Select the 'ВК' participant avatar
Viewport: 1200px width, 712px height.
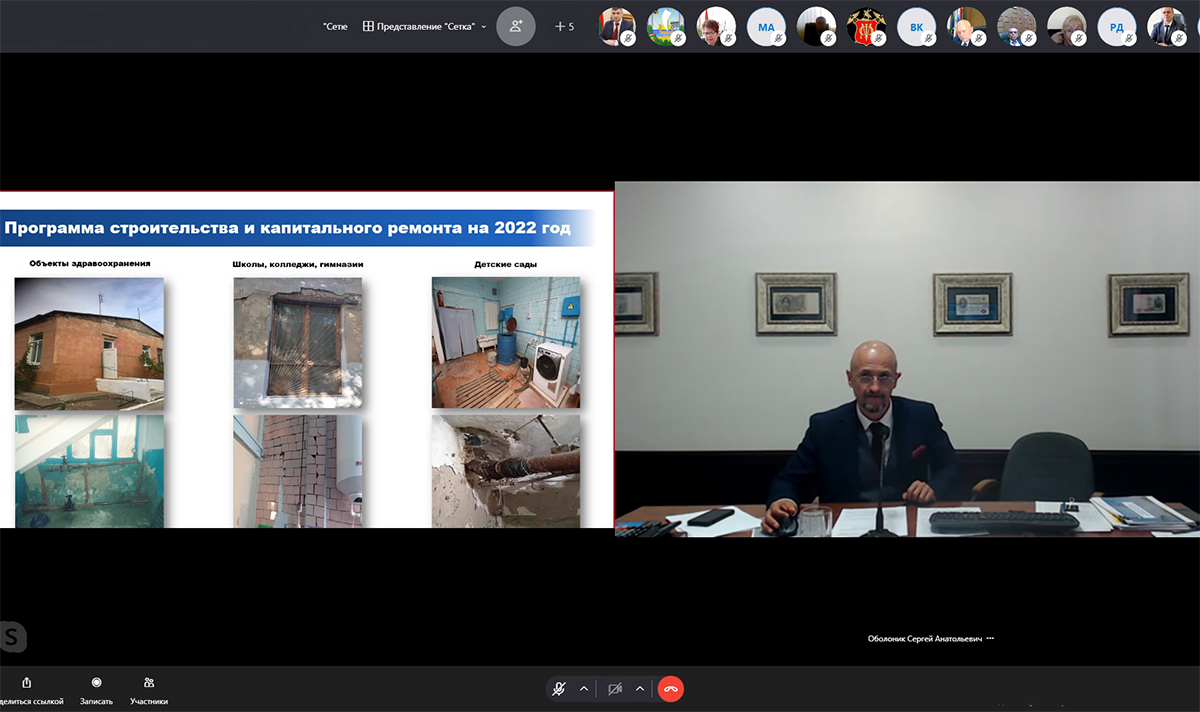(916, 27)
